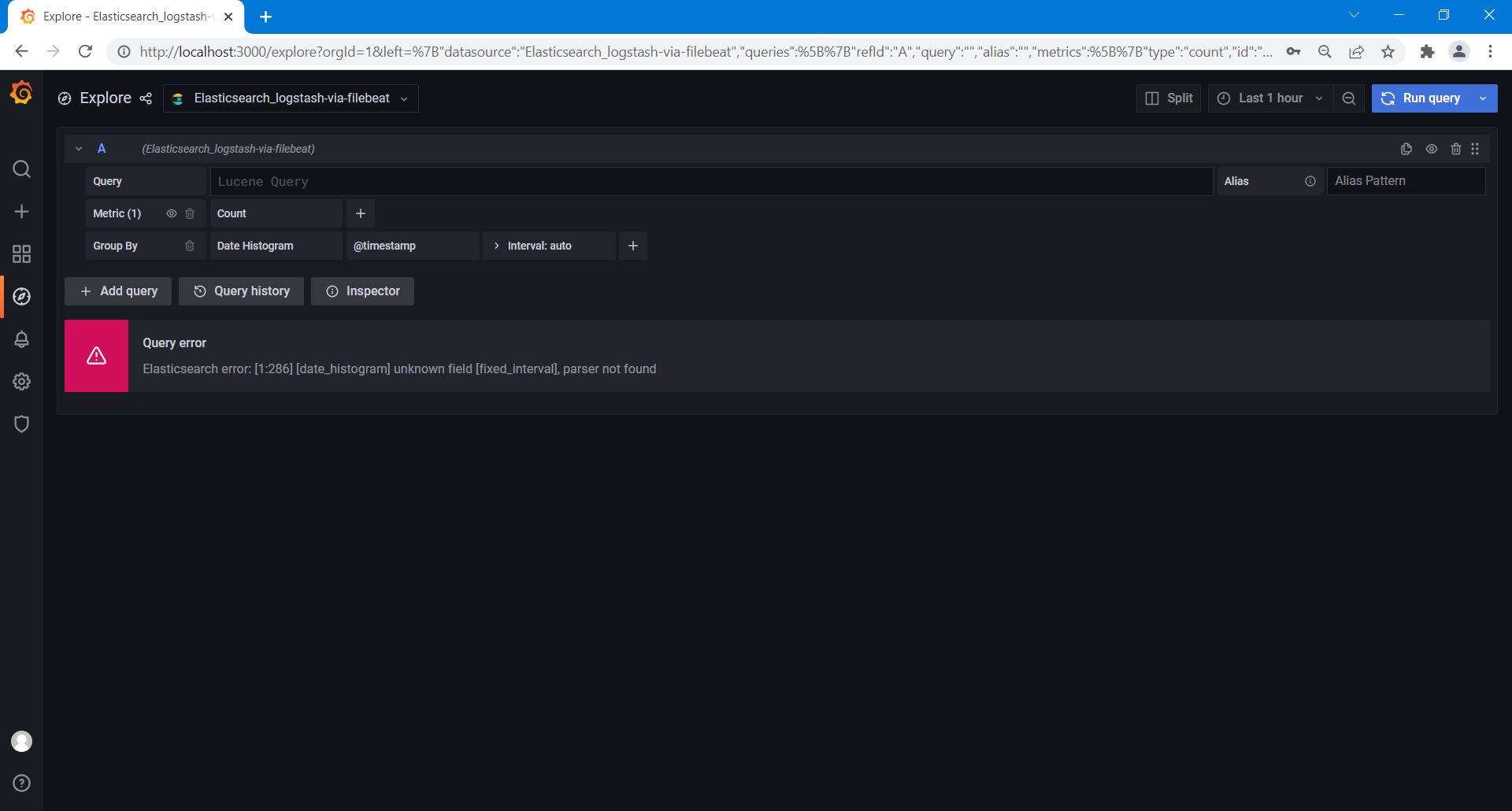1512x811 pixels.
Task: Click the browser address bar URL
Action: (706, 52)
